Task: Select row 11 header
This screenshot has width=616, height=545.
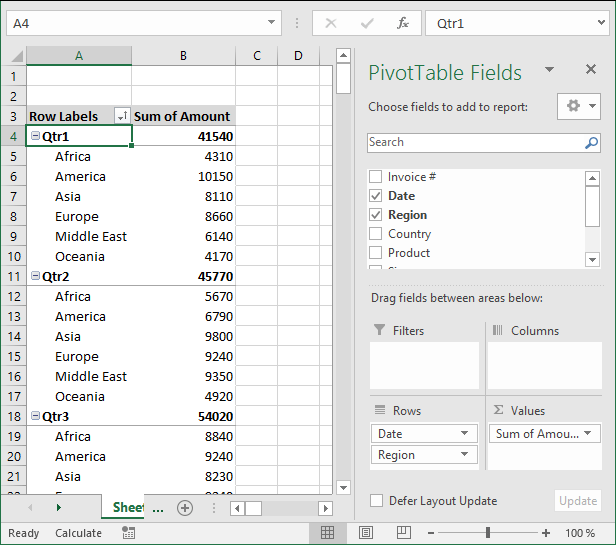Action: pos(14,276)
